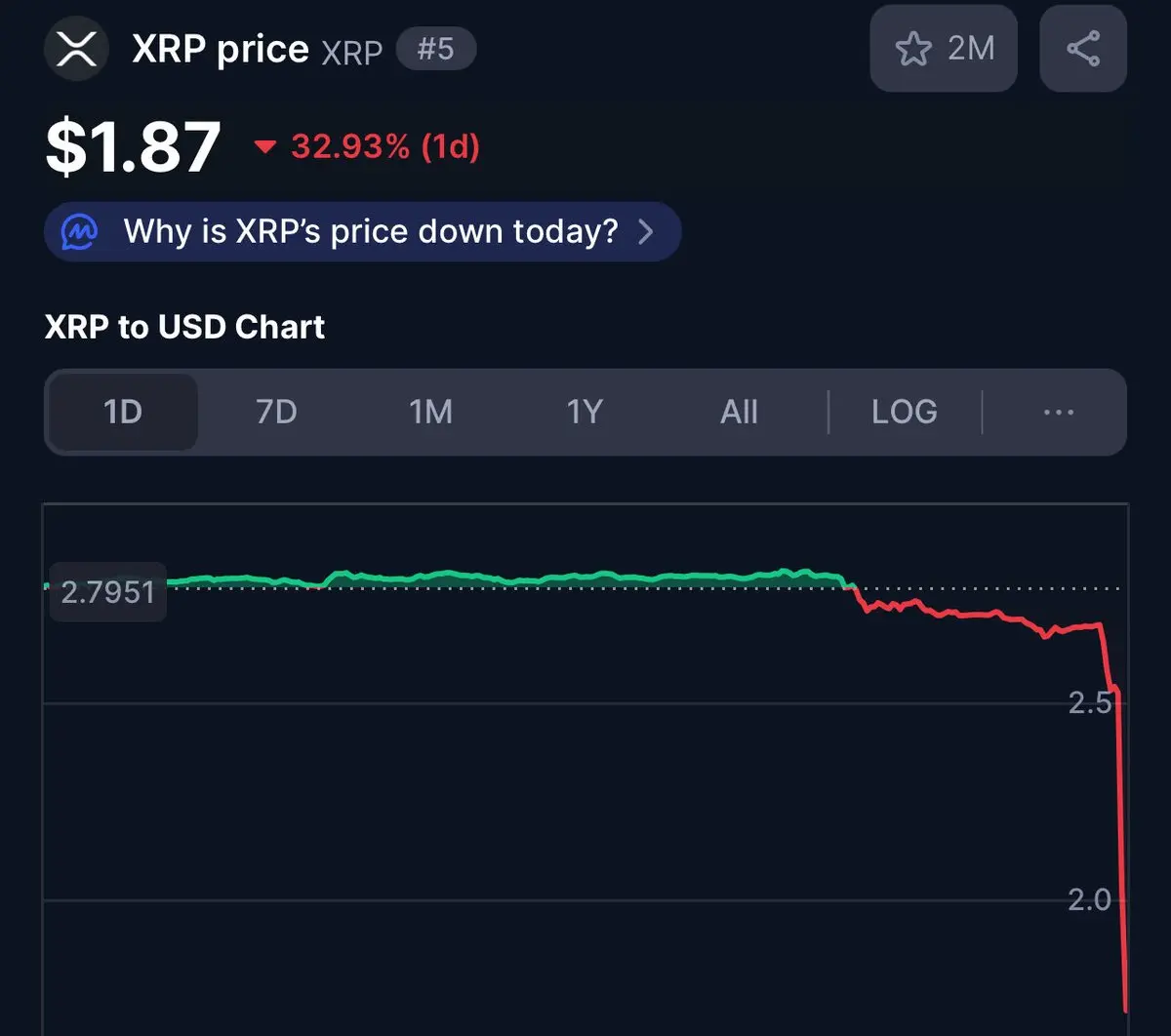The image size is (1171, 1036).
Task: Click the 2.5 y-axis label
Action: [1090, 702]
